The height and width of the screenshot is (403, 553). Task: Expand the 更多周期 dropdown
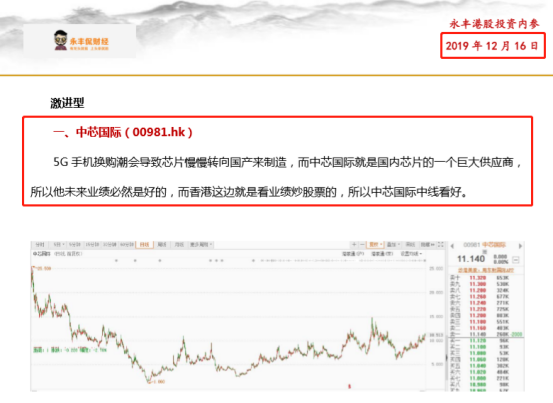[x=201, y=244]
